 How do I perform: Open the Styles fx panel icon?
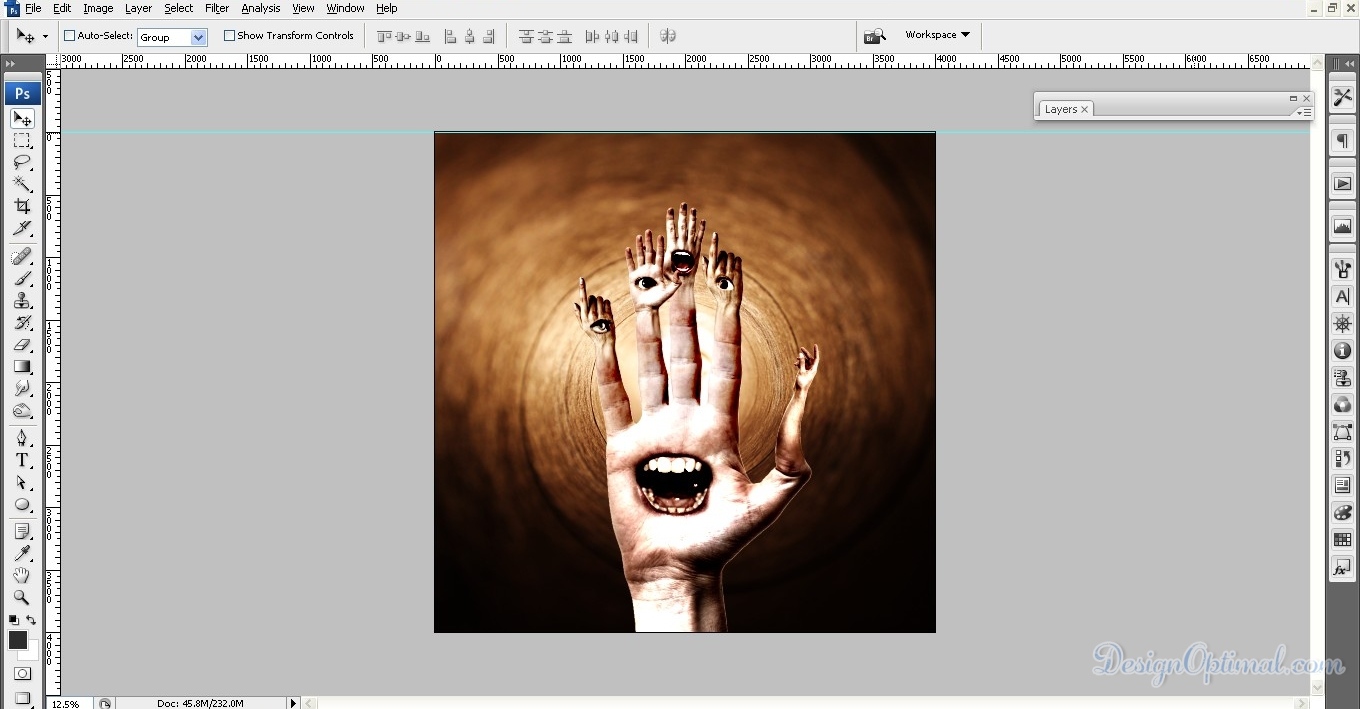pyautogui.click(x=1342, y=568)
